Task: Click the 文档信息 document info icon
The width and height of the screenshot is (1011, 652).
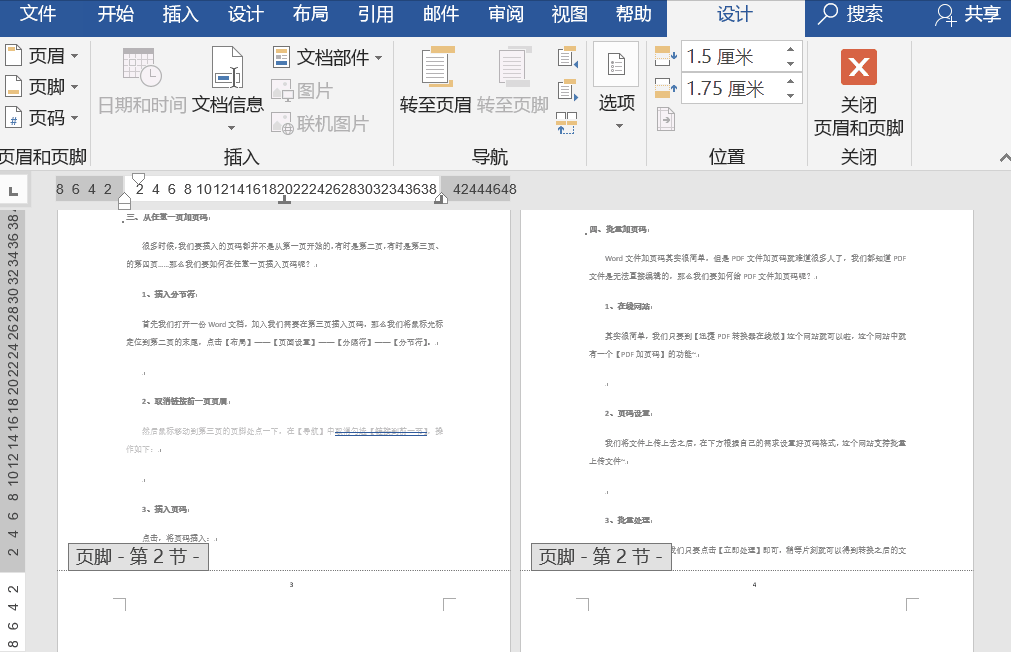Action: (x=228, y=67)
